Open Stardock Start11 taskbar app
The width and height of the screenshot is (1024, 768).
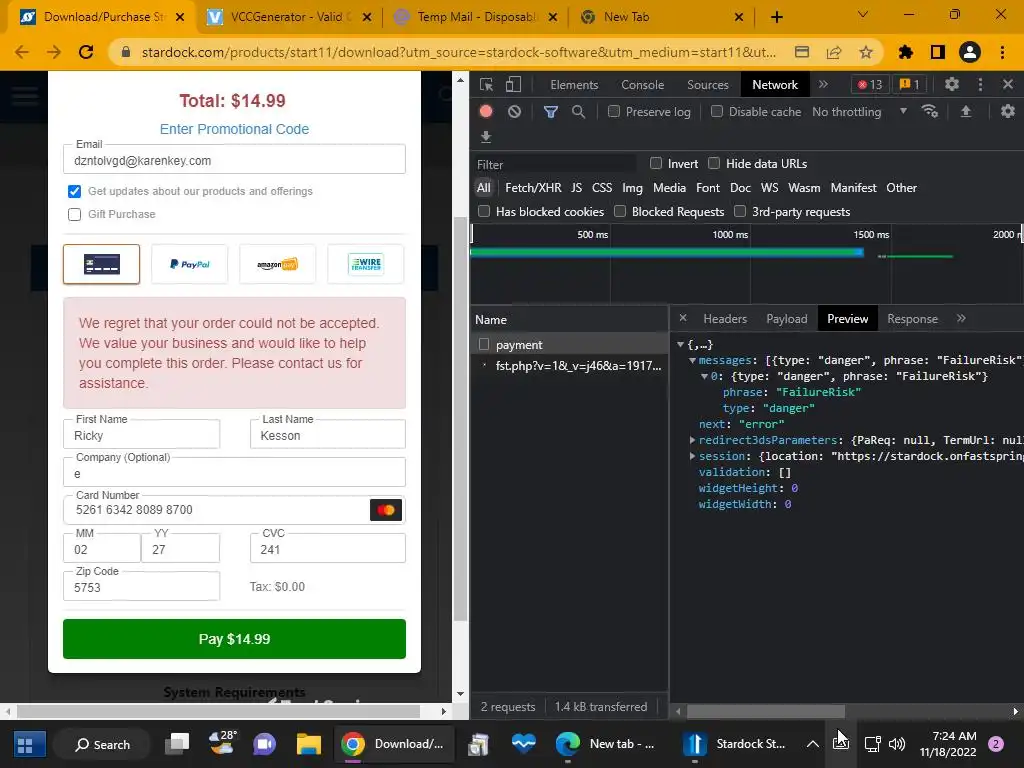pyautogui.click(x=733, y=744)
